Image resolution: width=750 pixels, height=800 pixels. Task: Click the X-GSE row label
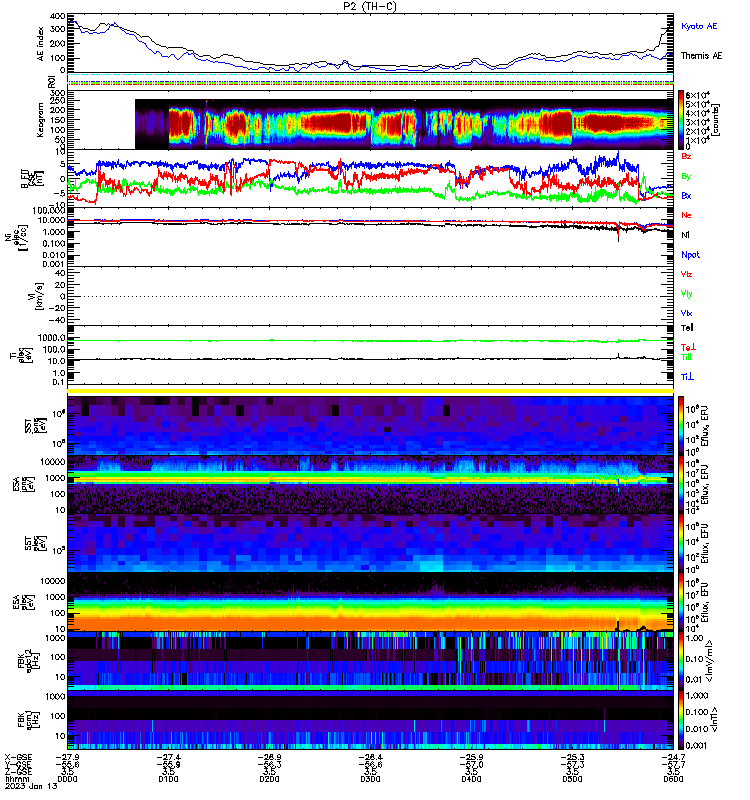point(18,757)
